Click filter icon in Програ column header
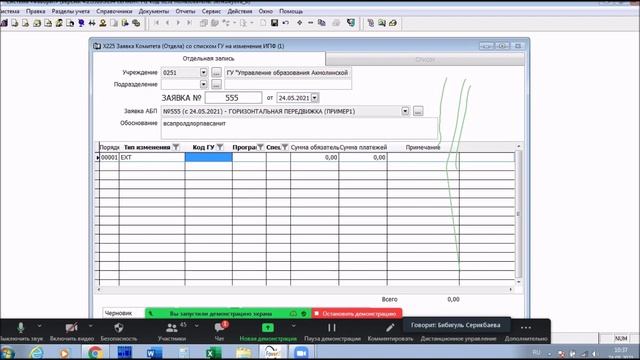 pyautogui.click(x=260, y=147)
